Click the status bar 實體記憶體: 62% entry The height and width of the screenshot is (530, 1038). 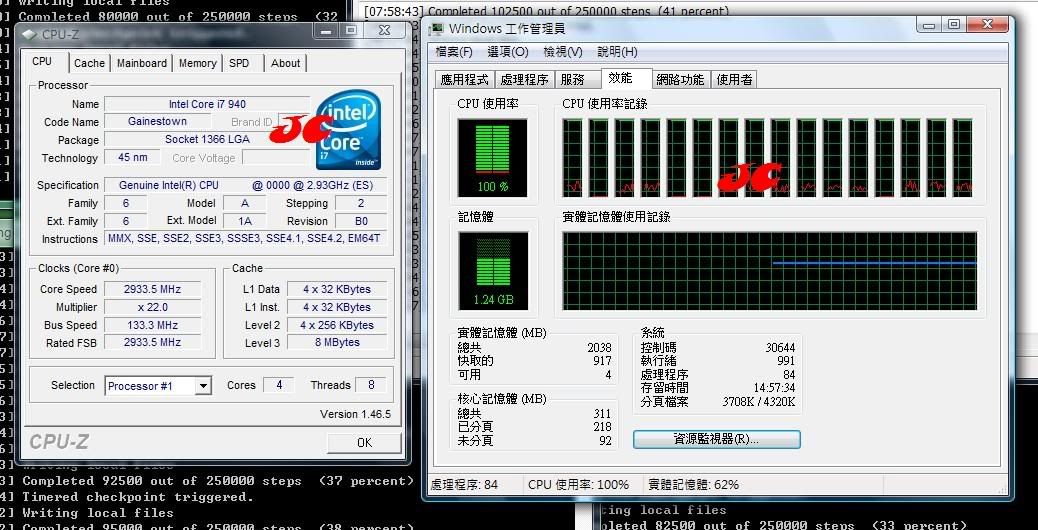(x=694, y=484)
